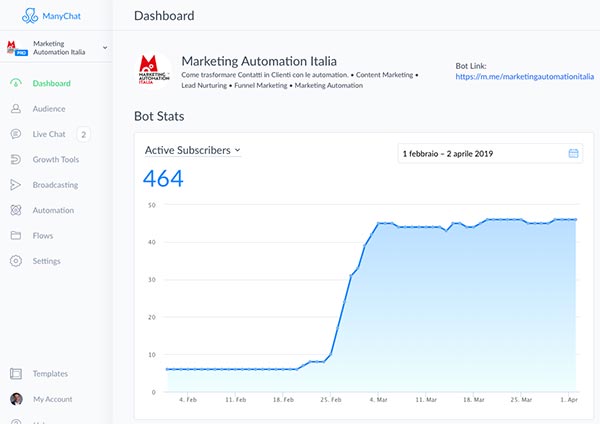
Task: Open Settings from sidebar
Action: click(47, 261)
